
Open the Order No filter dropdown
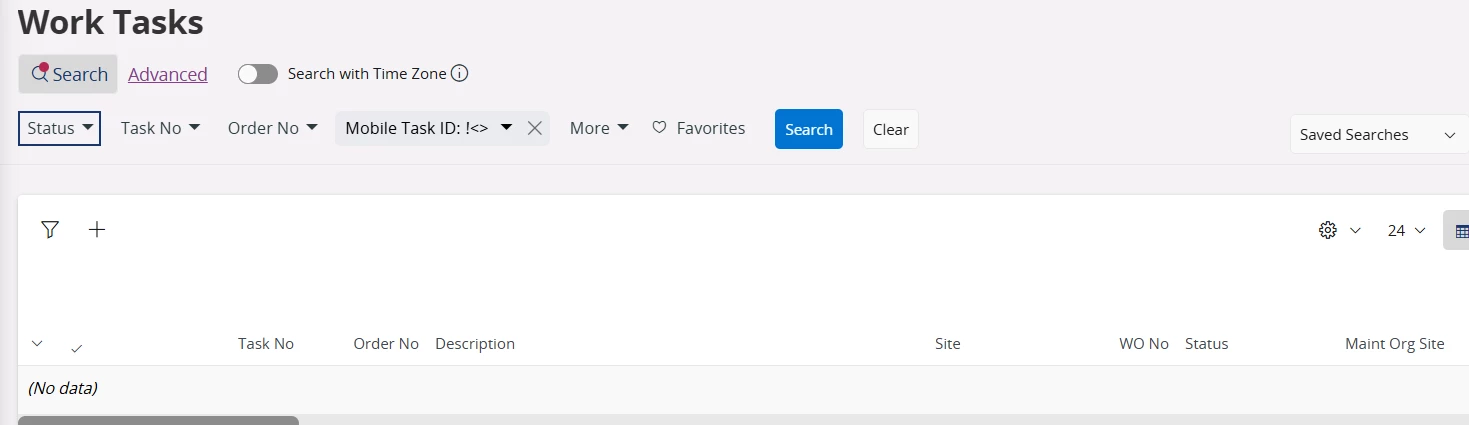tap(272, 128)
